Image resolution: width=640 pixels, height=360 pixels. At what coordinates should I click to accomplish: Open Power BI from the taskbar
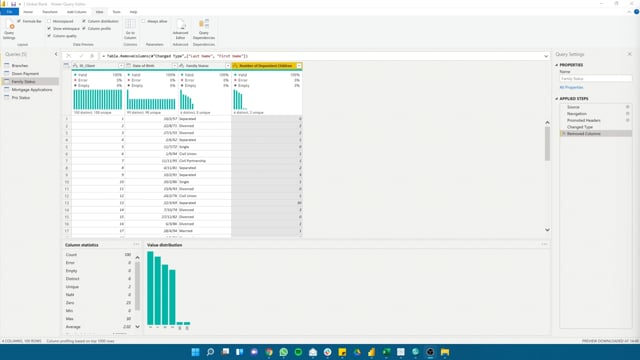[371, 352]
